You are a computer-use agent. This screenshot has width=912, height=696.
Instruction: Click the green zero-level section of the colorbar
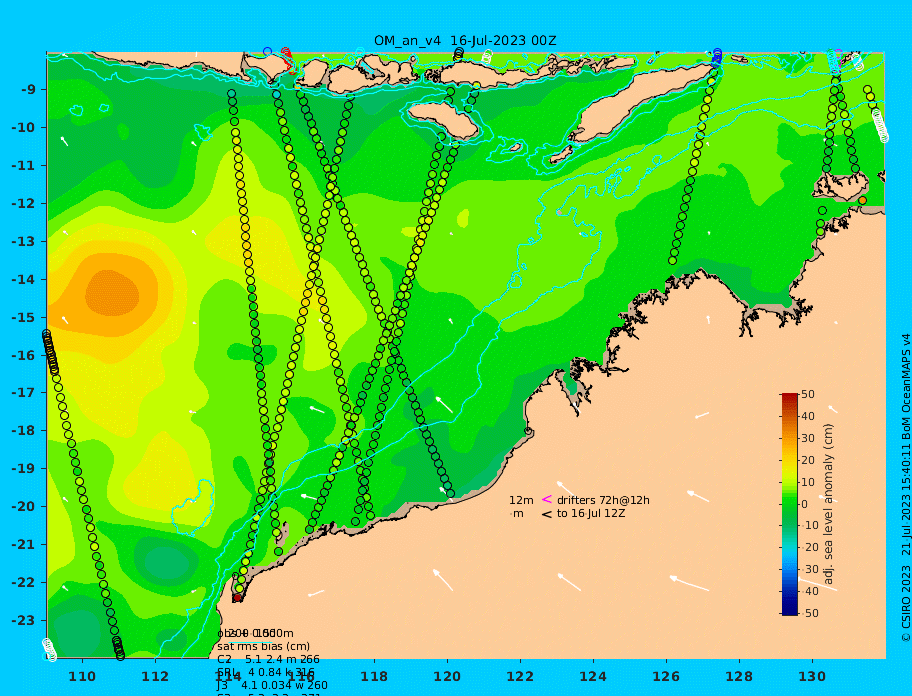coord(790,504)
